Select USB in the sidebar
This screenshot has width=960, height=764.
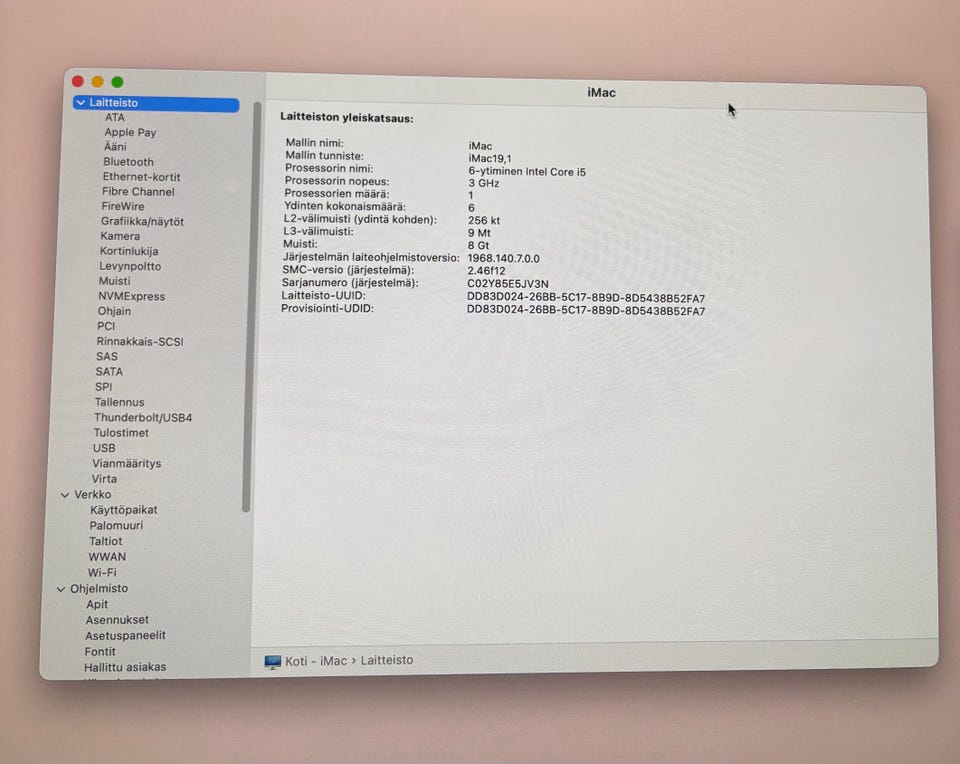(x=104, y=448)
